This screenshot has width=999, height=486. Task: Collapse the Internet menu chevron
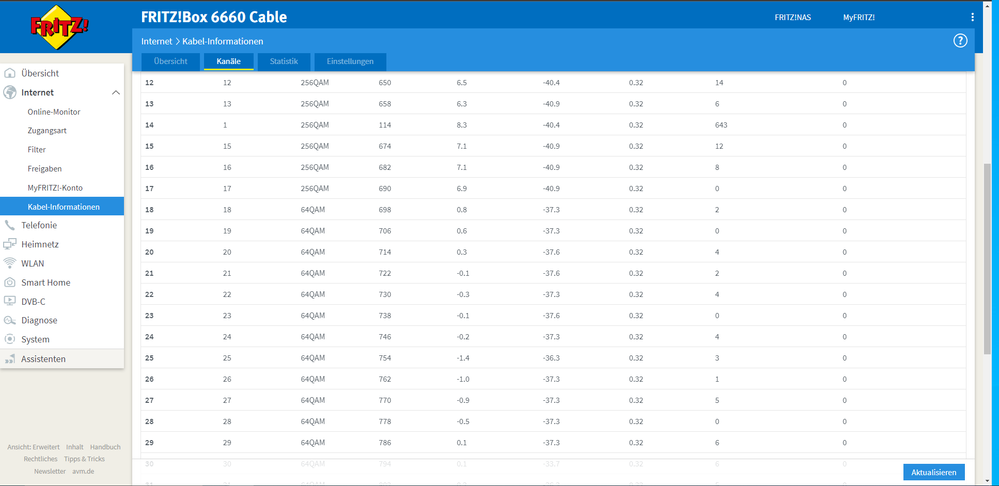coord(115,92)
